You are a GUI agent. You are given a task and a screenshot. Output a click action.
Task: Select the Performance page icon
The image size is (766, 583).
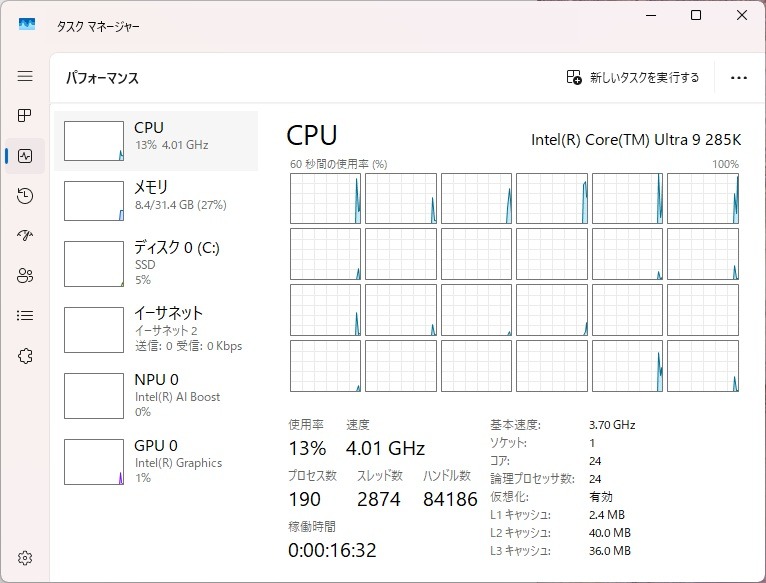coord(25,156)
